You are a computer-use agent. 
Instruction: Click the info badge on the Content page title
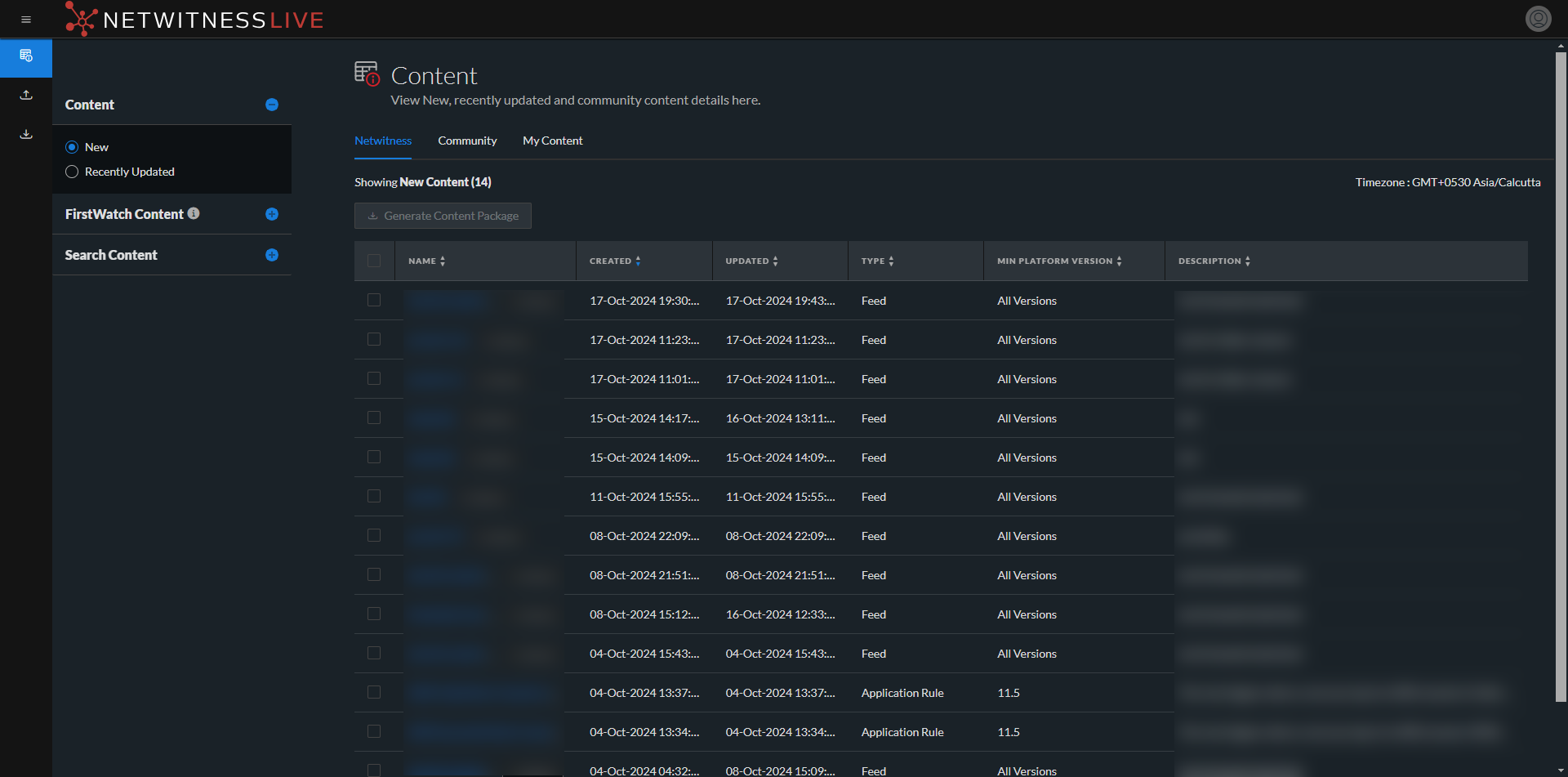(373, 79)
